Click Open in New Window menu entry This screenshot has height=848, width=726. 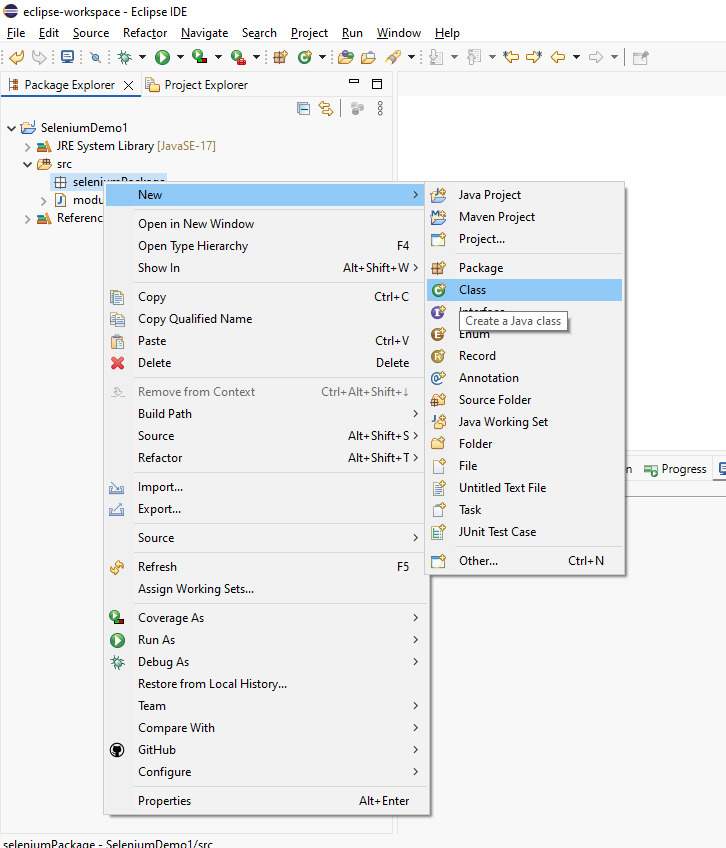click(265, 224)
